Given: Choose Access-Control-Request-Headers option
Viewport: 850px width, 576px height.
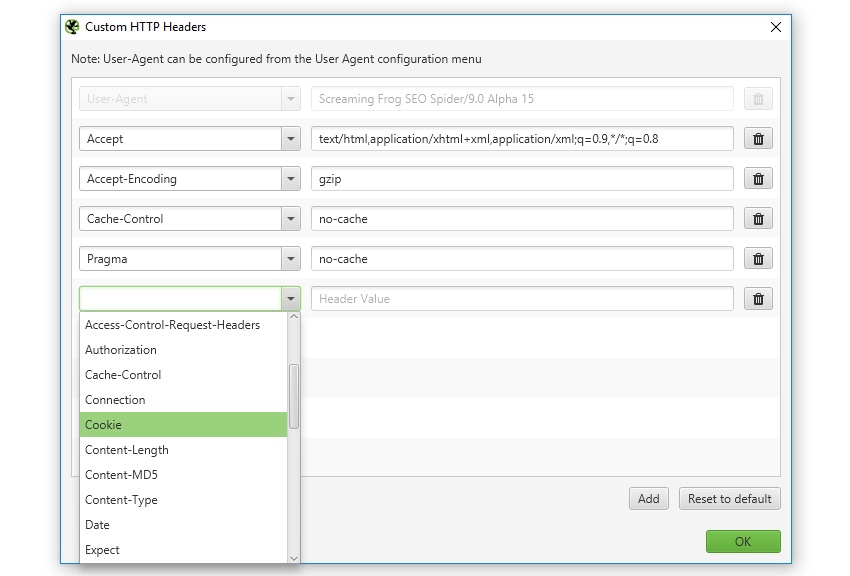Looking at the screenshot, I should click(182, 325).
